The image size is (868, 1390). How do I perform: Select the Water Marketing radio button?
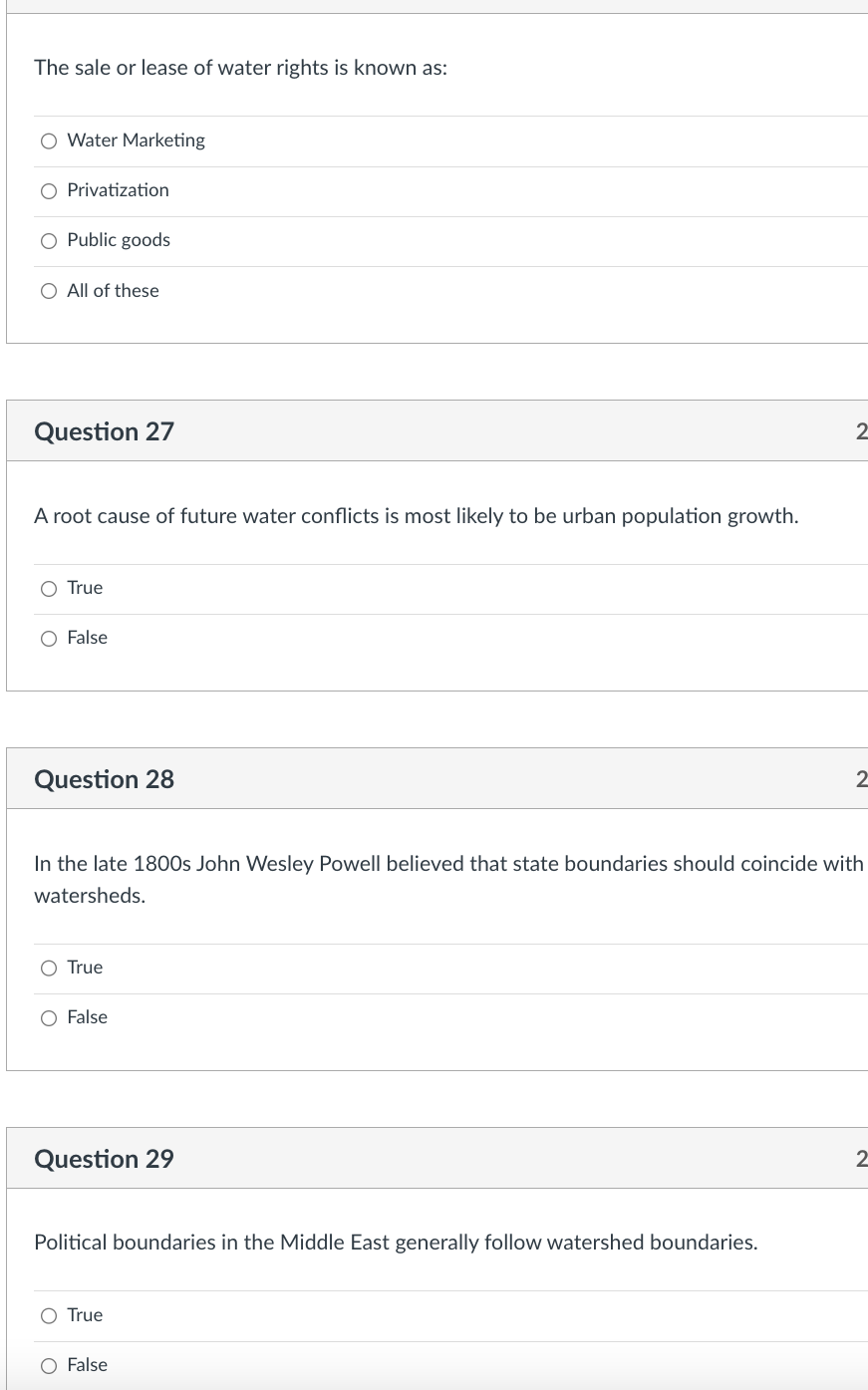49,141
